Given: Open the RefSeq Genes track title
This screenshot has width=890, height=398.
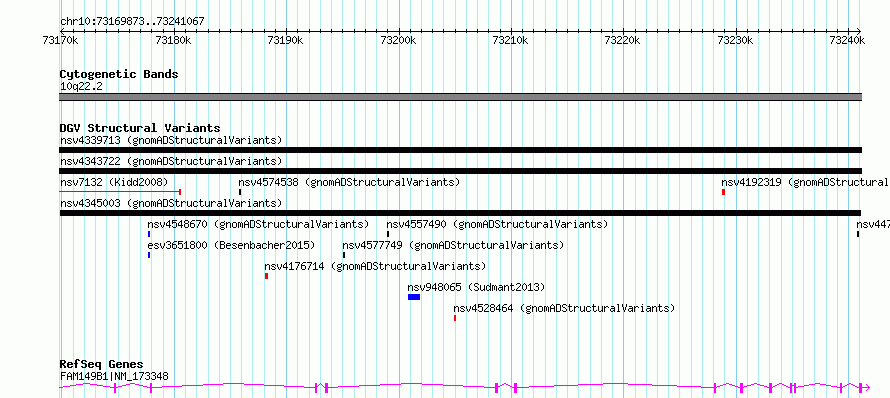Looking at the screenshot, I should pos(102,365).
